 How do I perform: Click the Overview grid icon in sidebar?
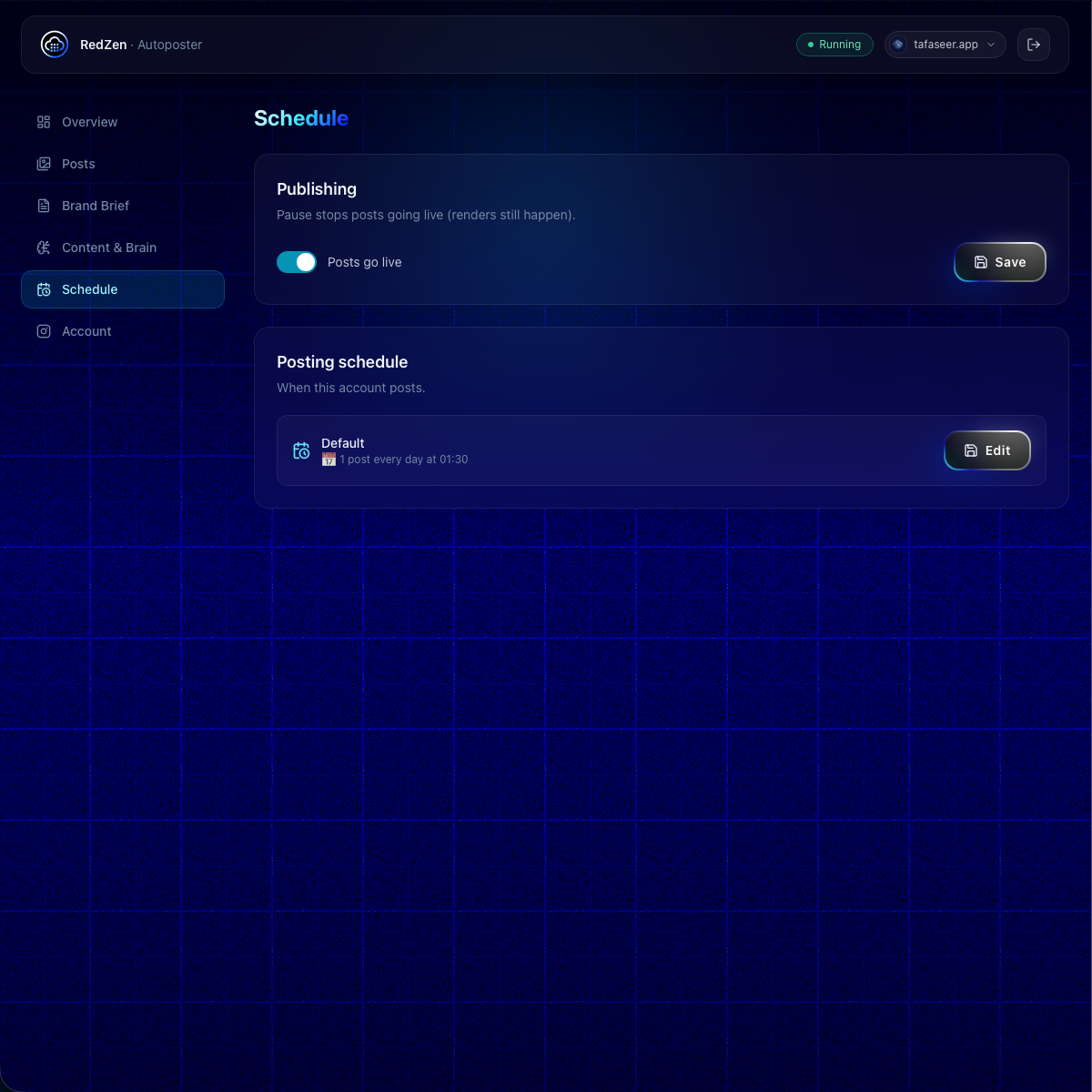(x=44, y=122)
